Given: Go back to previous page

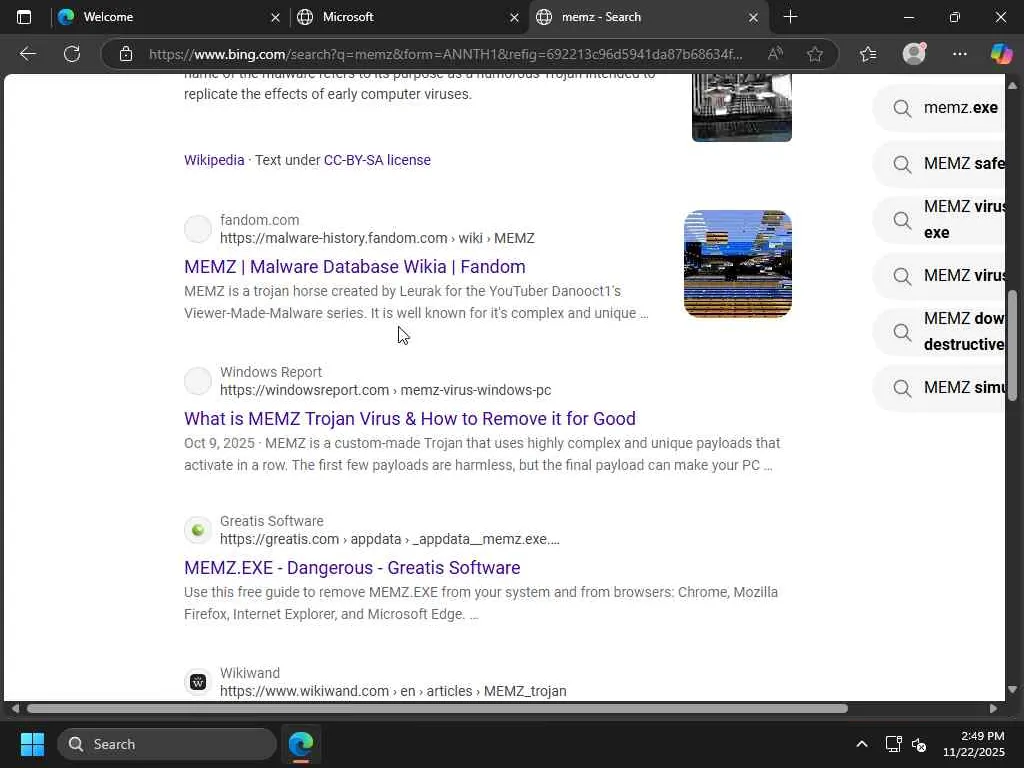Looking at the screenshot, I should pos(27,54).
